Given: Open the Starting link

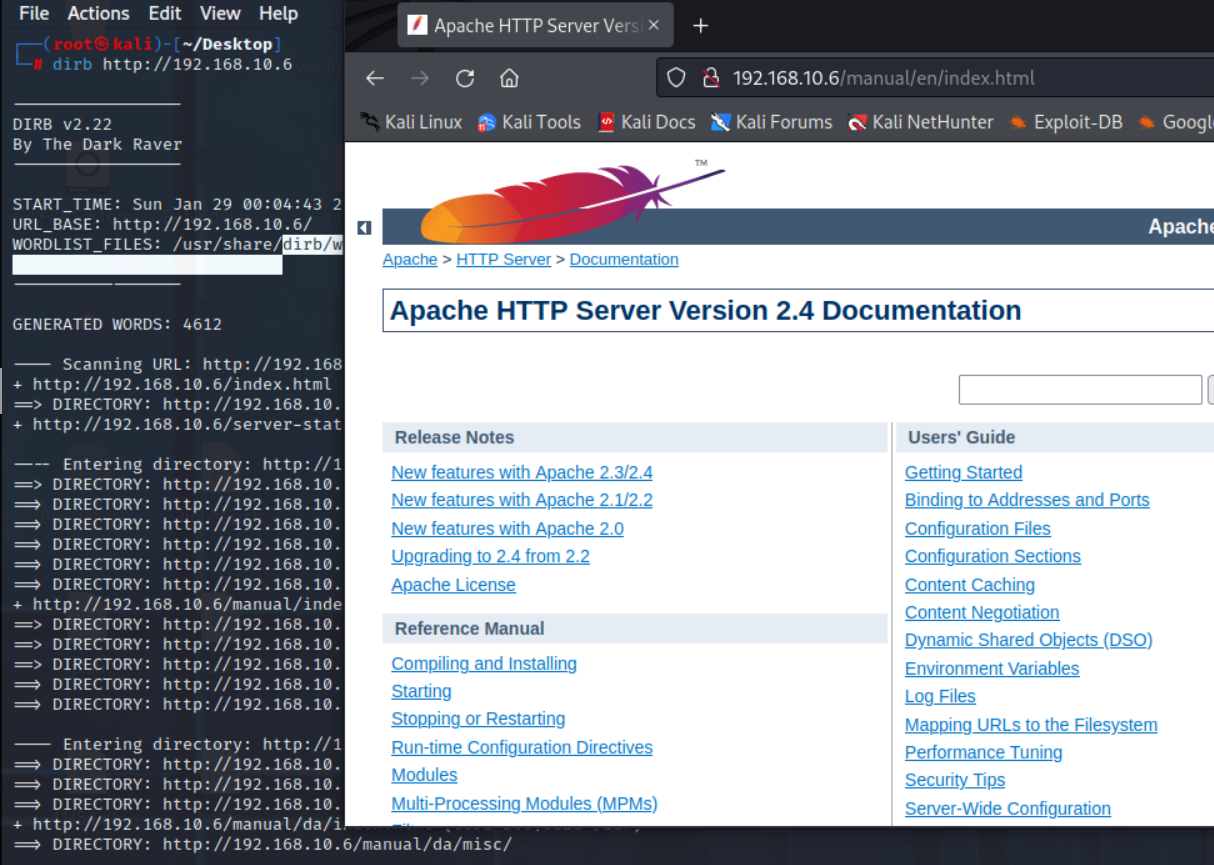Looking at the screenshot, I should click(421, 691).
